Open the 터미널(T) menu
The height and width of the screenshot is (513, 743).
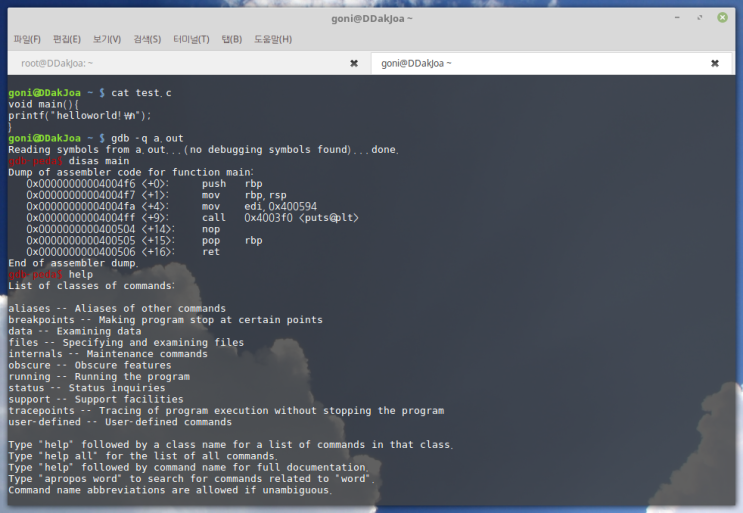click(x=191, y=39)
